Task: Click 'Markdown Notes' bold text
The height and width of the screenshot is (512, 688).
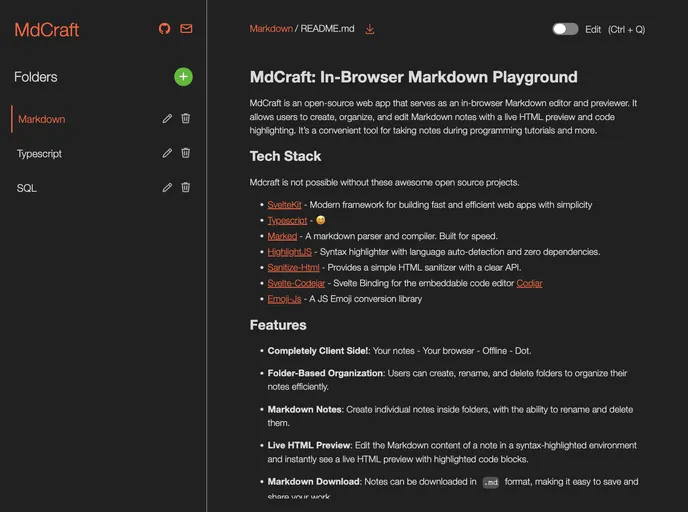Action: (x=305, y=410)
